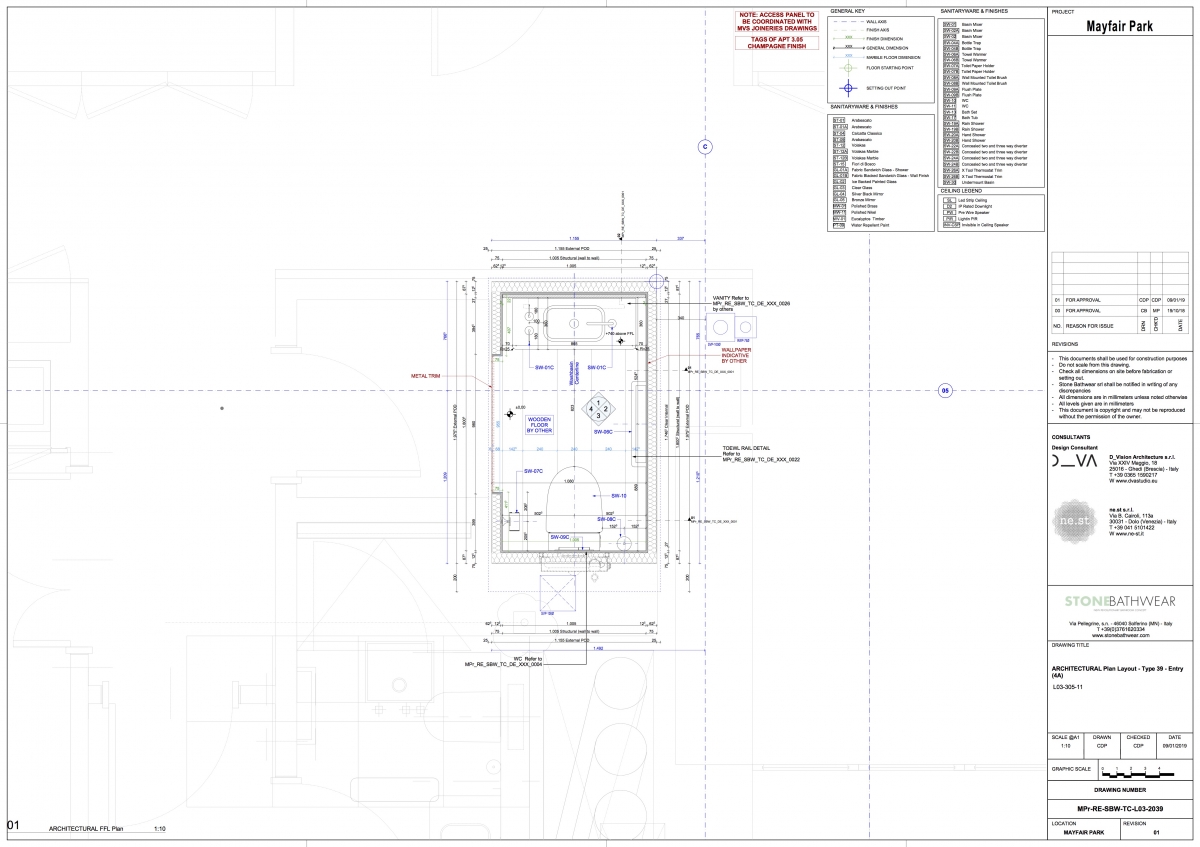Viewport: 1200px width, 847px height.
Task: Select the WC toilet outline in plan
Action: click(x=574, y=507)
